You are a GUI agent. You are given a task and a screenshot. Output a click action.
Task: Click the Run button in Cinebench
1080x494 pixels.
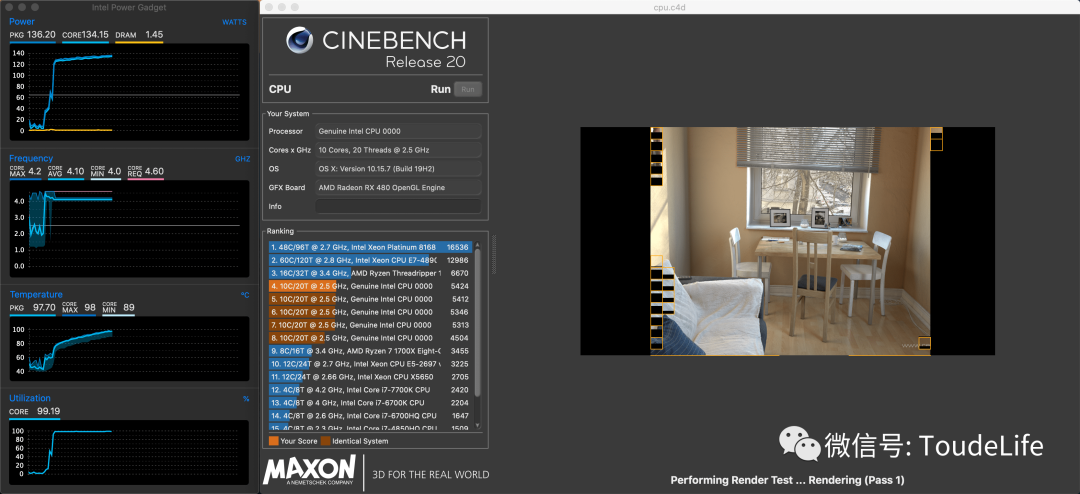pos(468,89)
